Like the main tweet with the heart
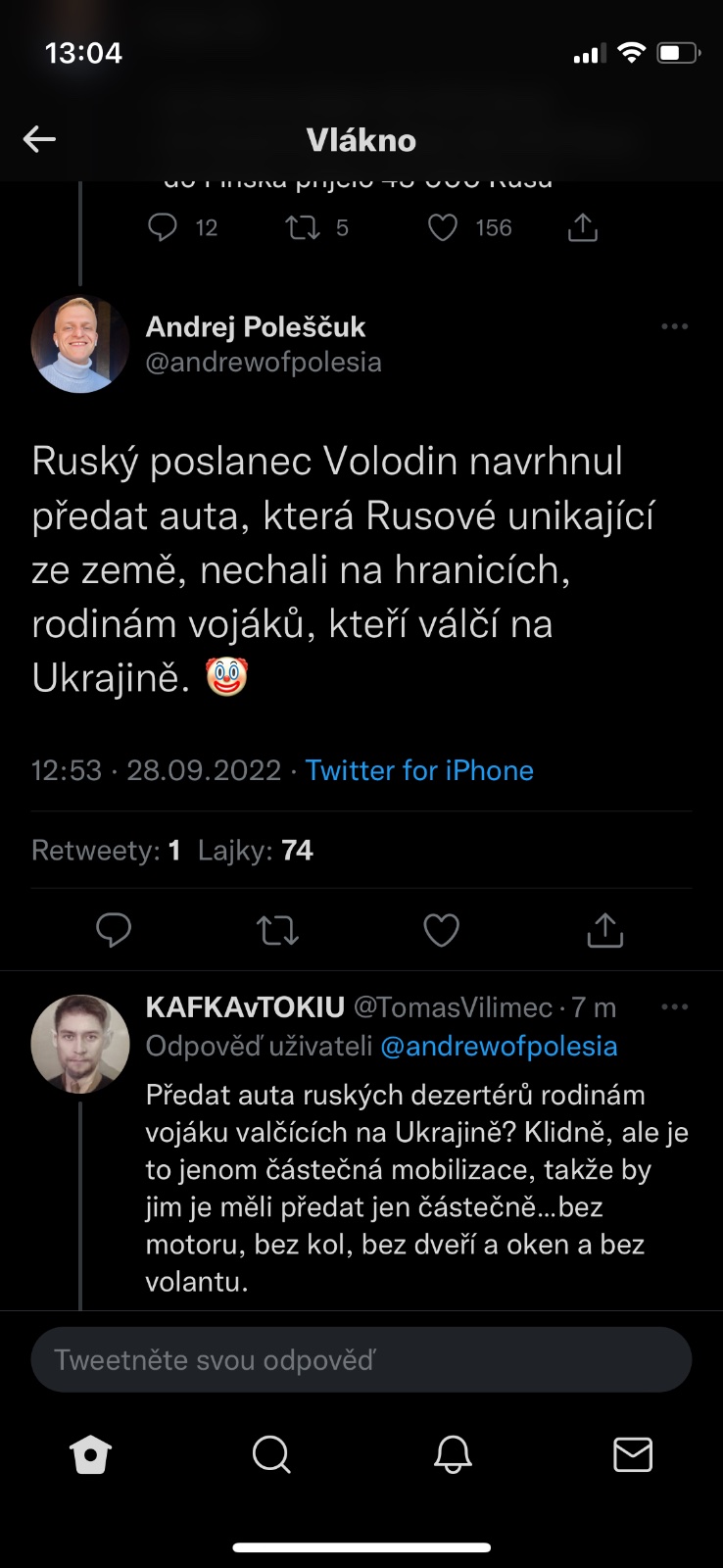 click(x=441, y=930)
